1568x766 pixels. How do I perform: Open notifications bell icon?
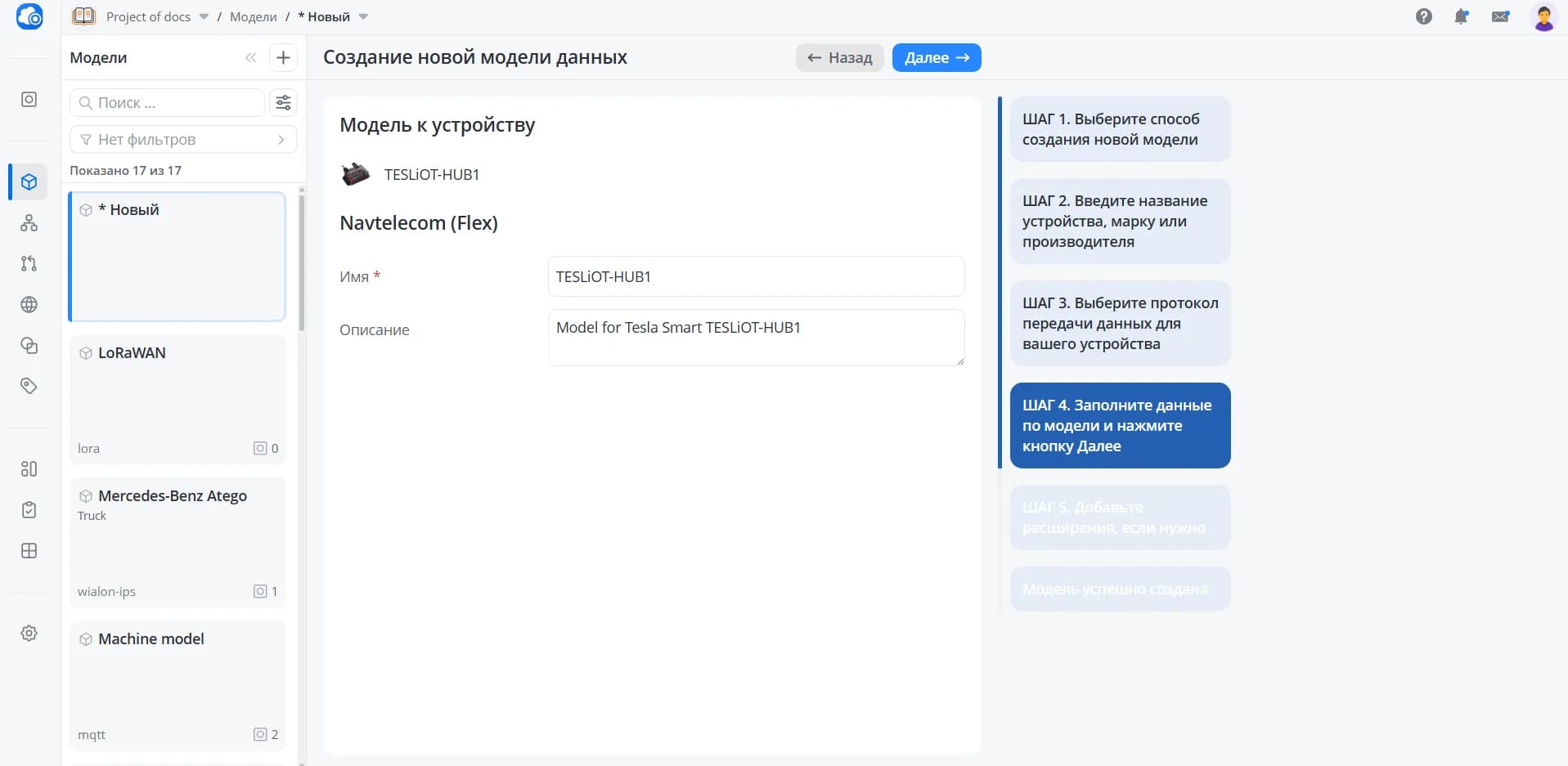click(1461, 16)
